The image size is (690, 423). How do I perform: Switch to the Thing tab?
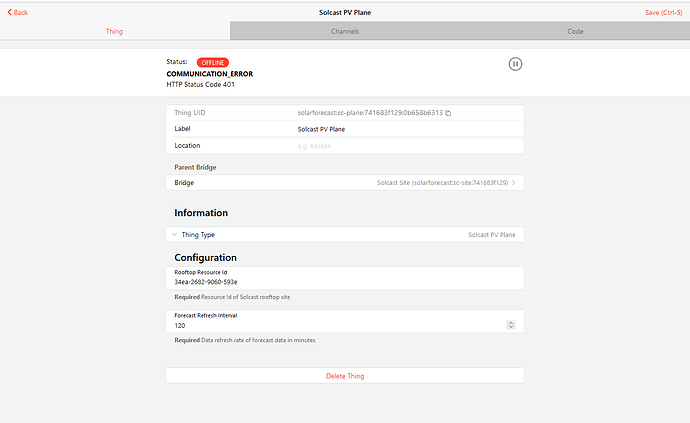coord(114,31)
